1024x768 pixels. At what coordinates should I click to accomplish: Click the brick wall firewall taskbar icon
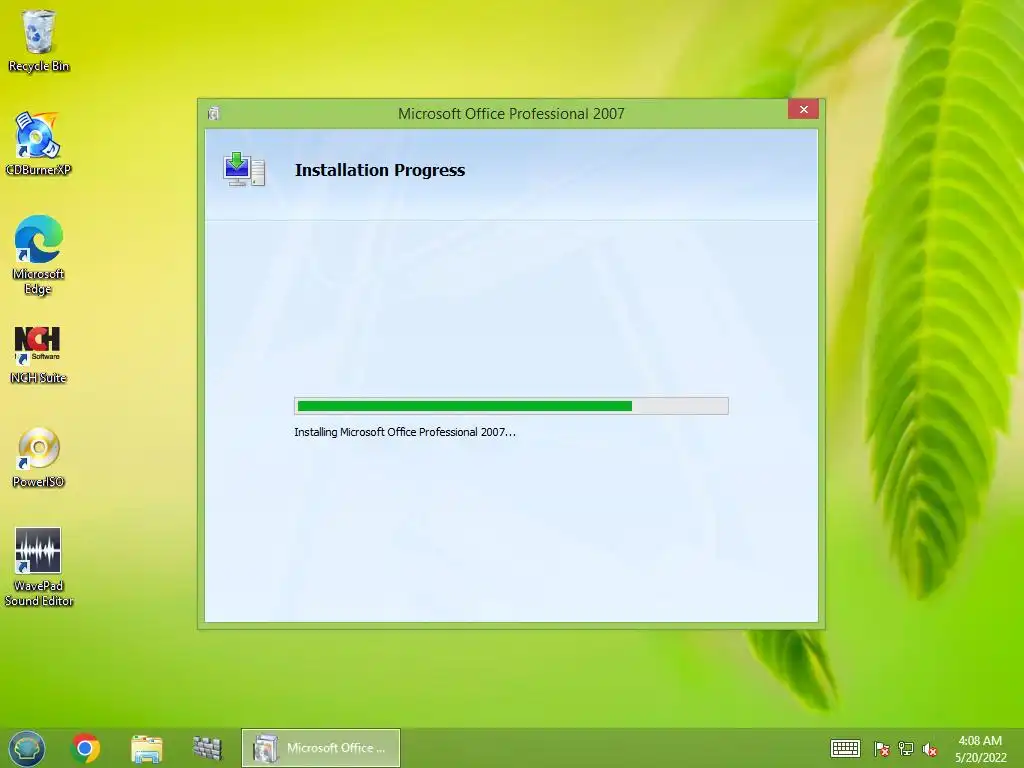coord(207,748)
